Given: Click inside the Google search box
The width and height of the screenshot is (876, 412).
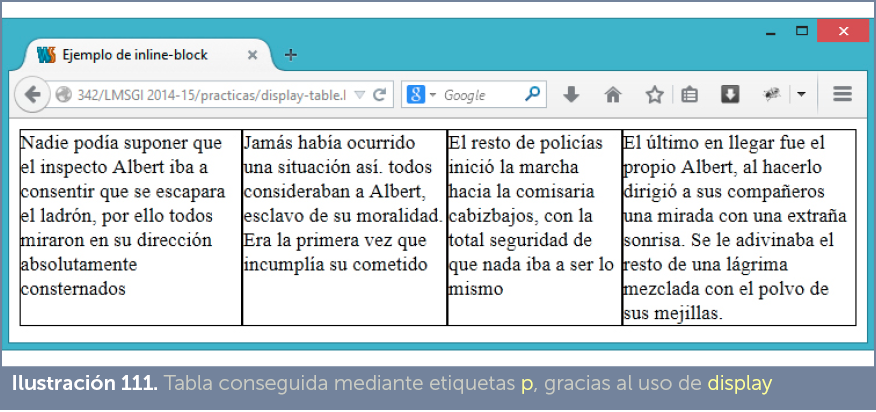Looking at the screenshot, I should (x=480, y=95).
